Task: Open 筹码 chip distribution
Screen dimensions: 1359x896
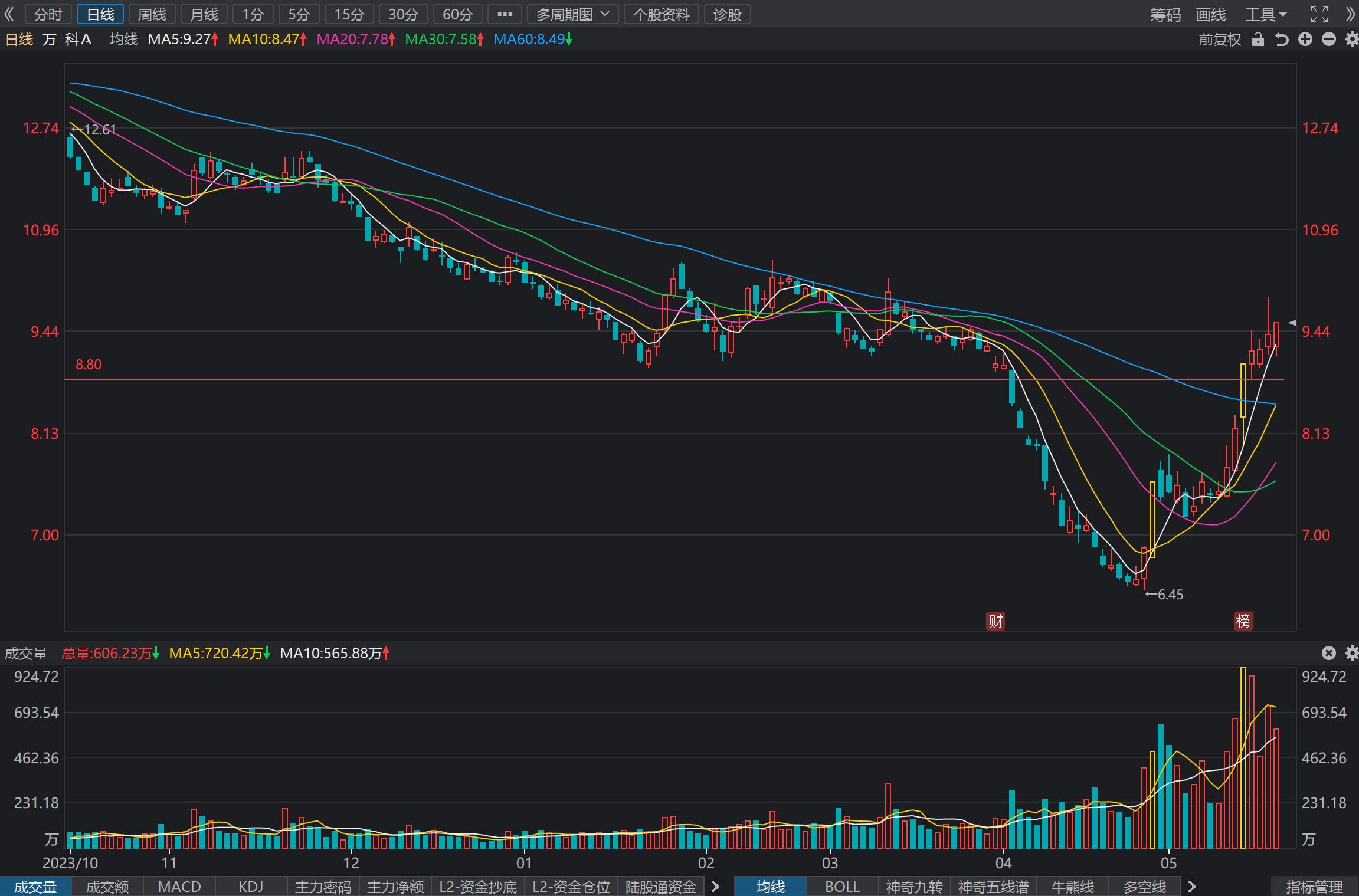Action: [x=1165, y=14]
